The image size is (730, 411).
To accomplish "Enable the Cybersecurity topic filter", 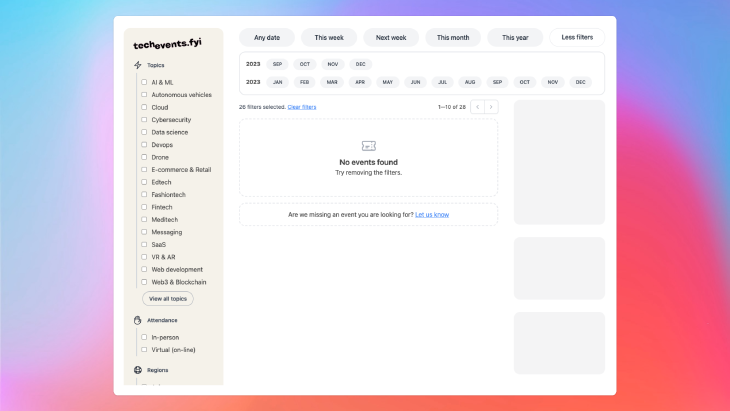I will 144,119.
